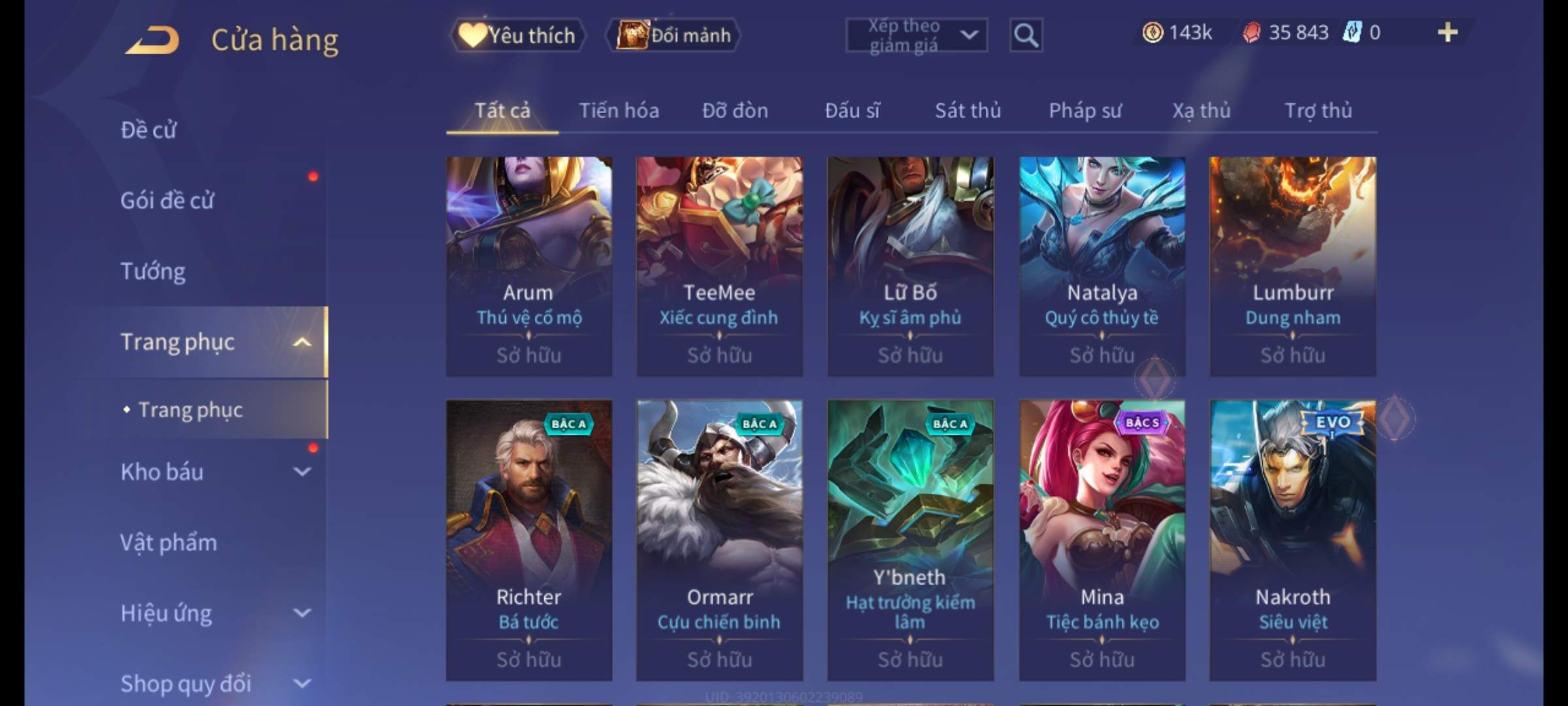Switch to the Tiến hóa tab

(x=619, y=110)
